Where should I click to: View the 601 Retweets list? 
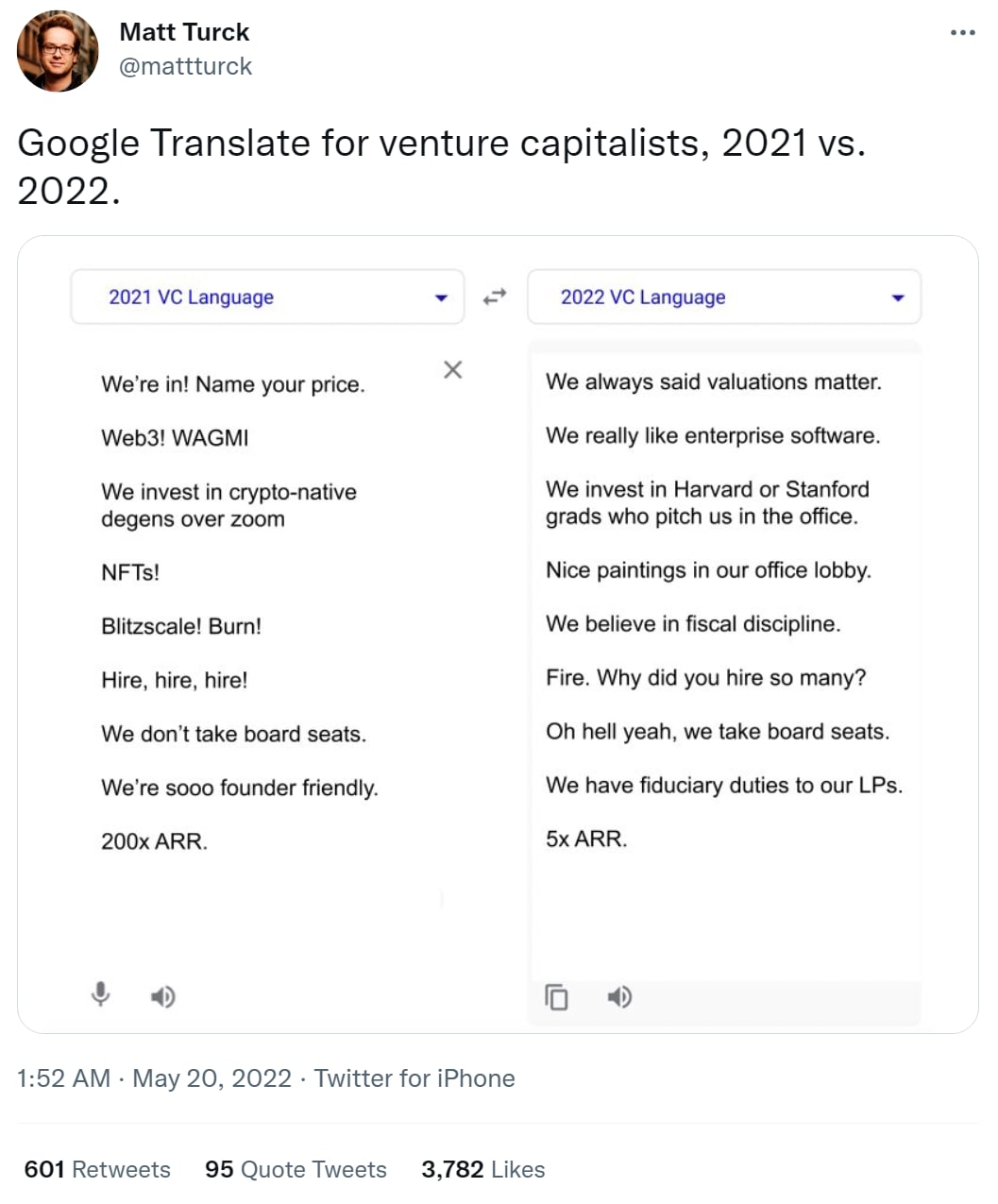[x=97, y=1170]
